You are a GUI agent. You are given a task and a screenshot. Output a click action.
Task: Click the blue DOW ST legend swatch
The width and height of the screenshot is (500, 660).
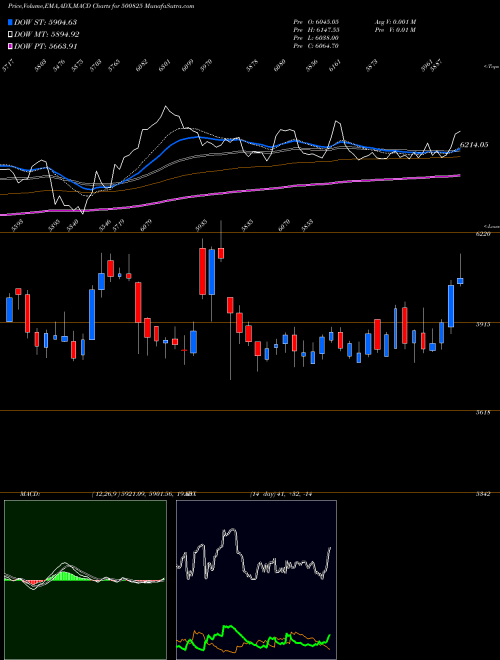pos(11,22)
